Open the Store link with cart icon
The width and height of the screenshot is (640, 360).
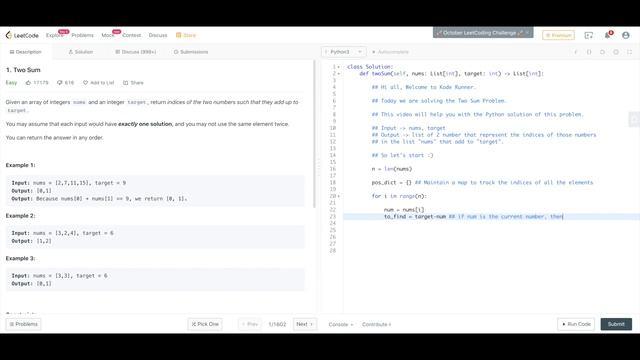coord(186,36)
